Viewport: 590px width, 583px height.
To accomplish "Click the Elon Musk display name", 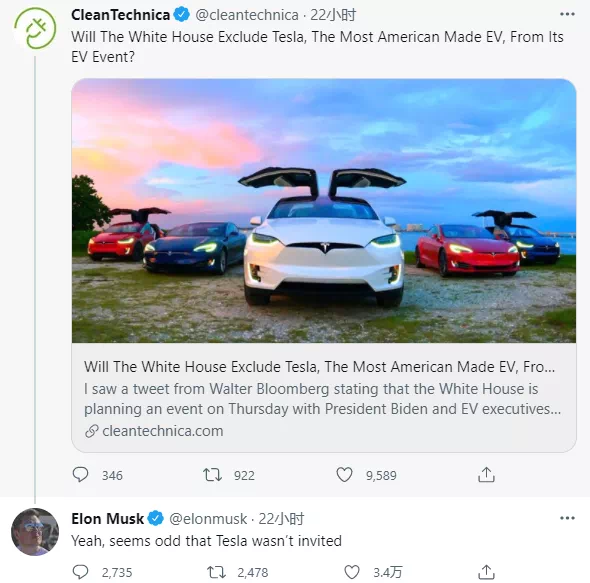I will 108,519.
